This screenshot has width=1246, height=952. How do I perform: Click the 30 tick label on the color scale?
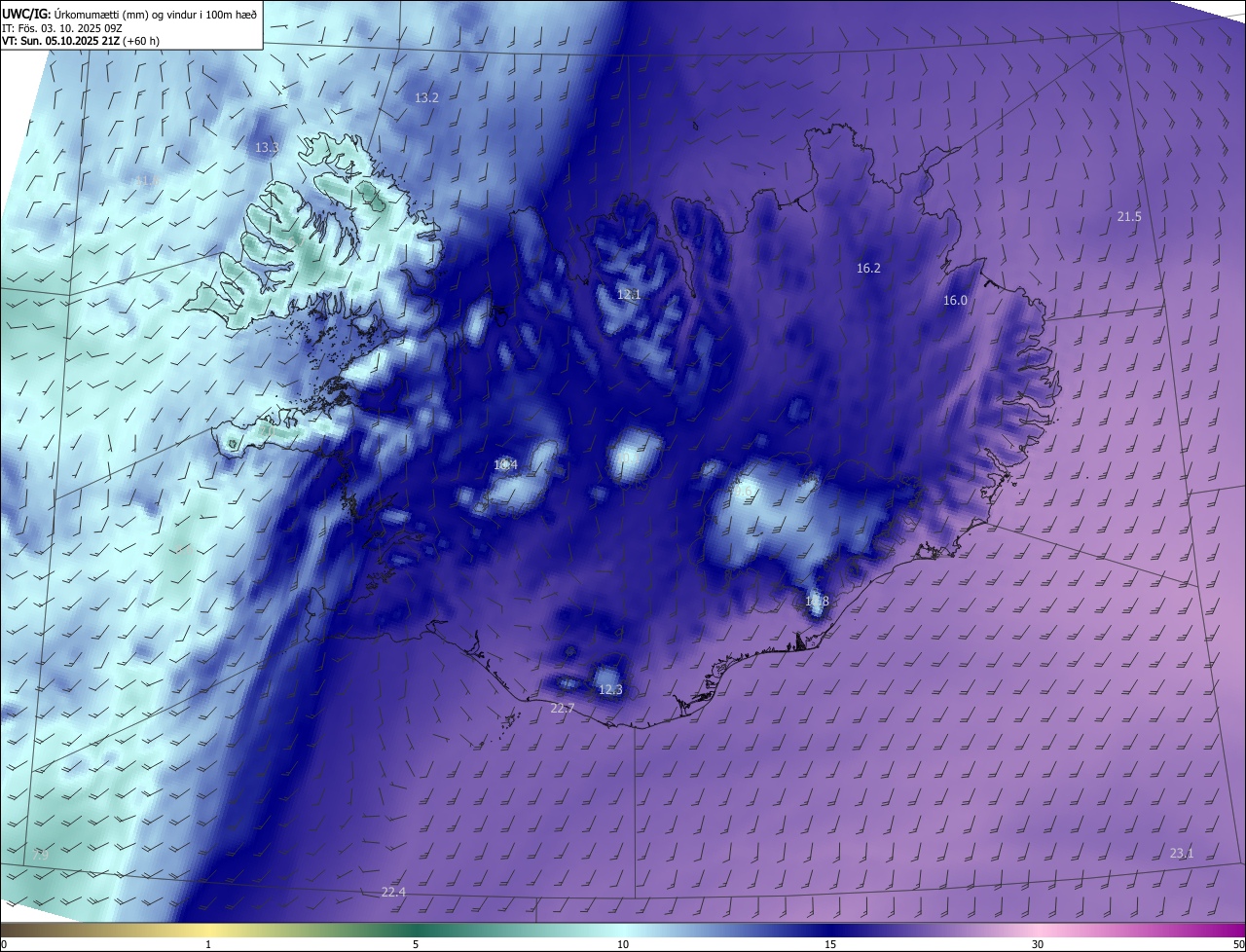(1038, 944)
